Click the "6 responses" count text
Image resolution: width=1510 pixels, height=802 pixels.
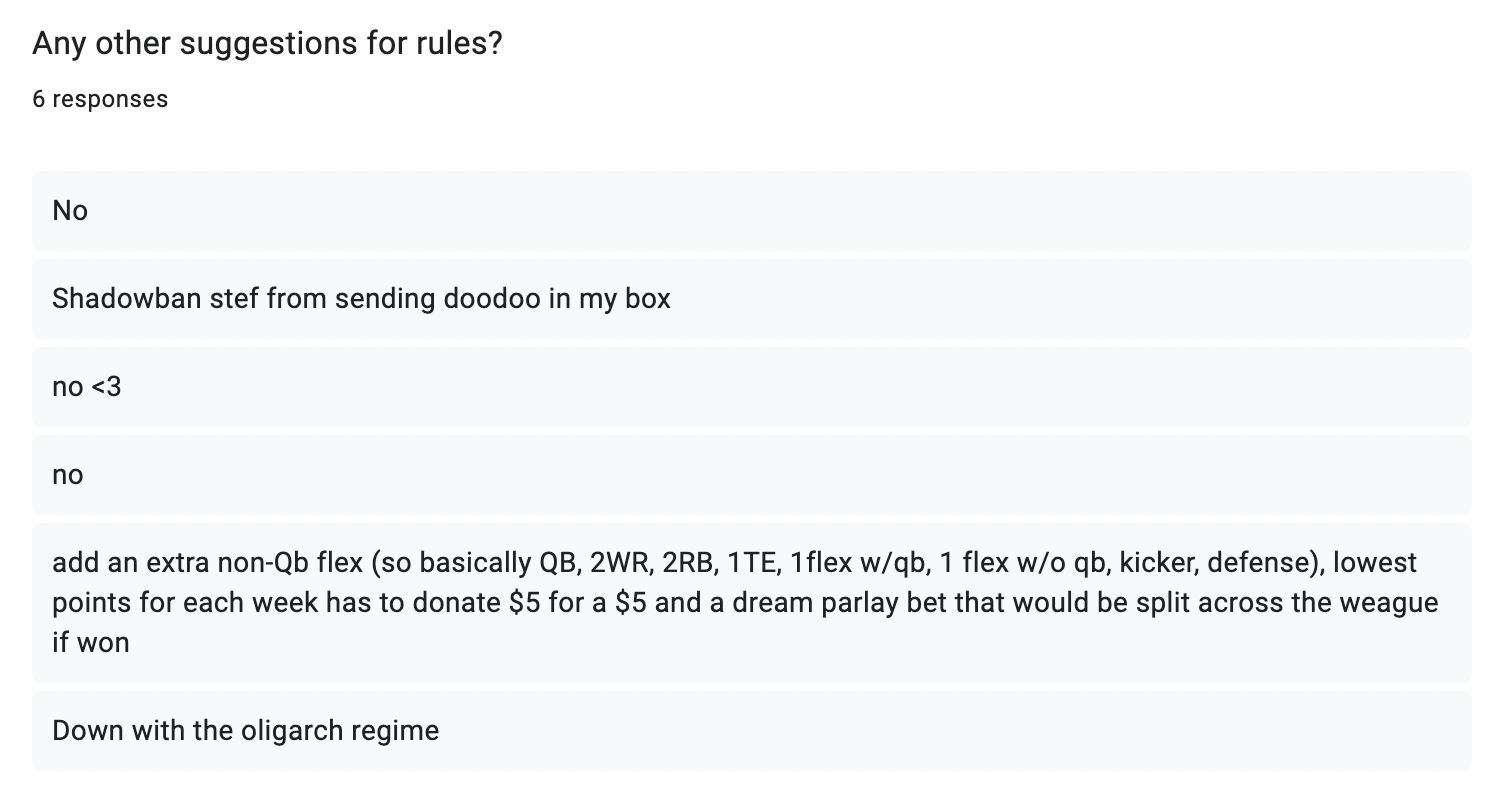tap(100, 99)
